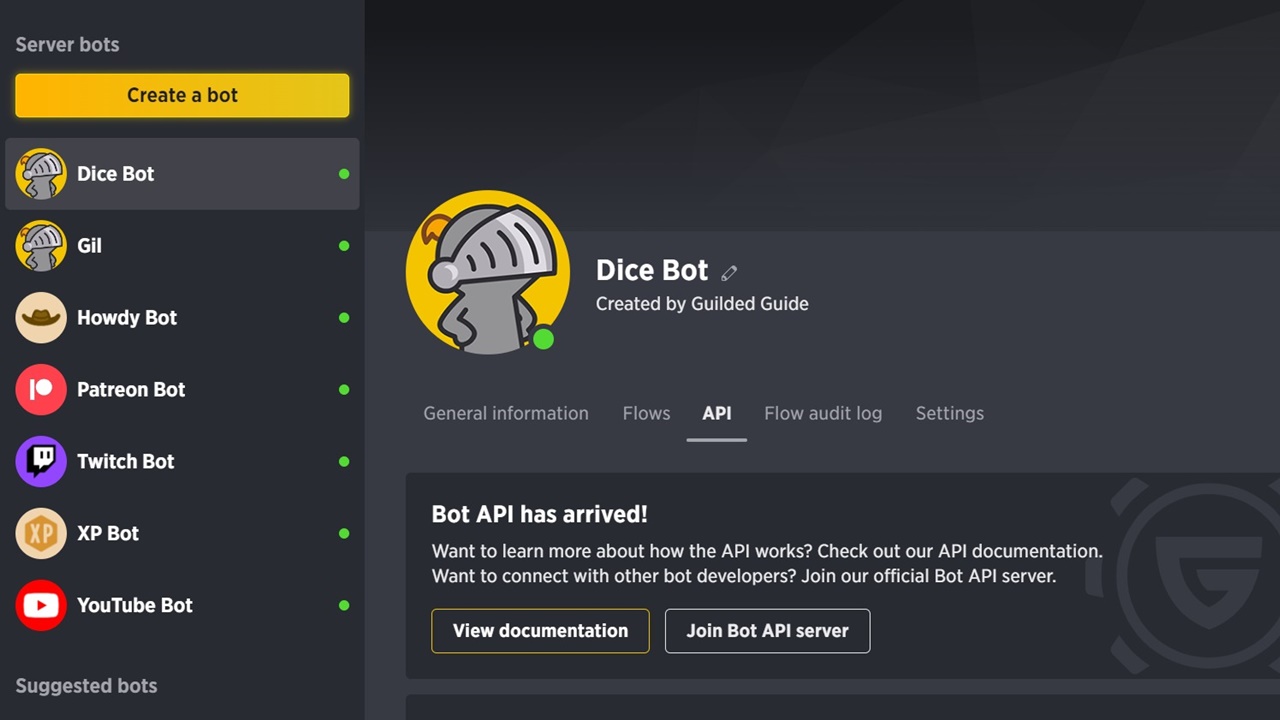Select the YouTube Bot name
1280x720 pixels.
point(135,606)
